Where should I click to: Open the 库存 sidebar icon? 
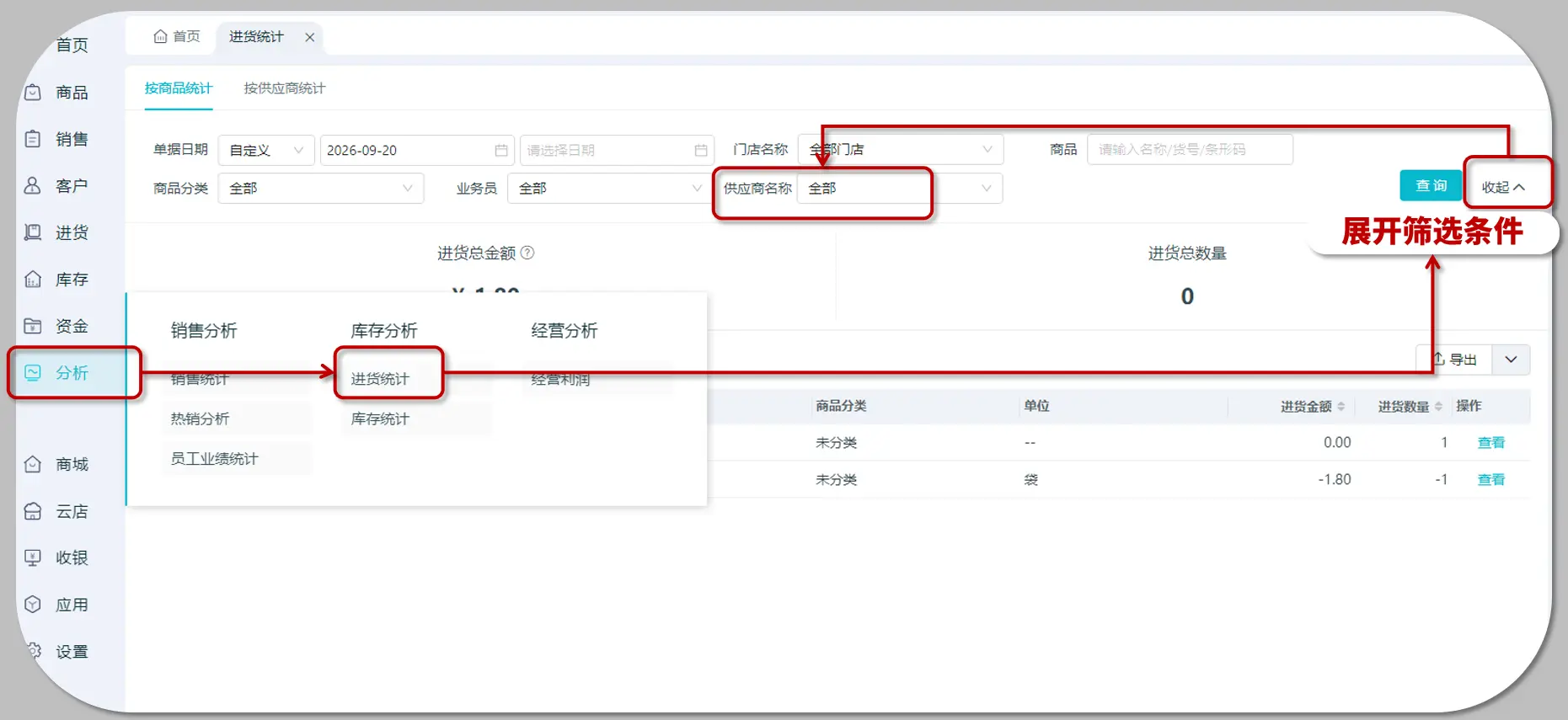click(x=33, y=279)
